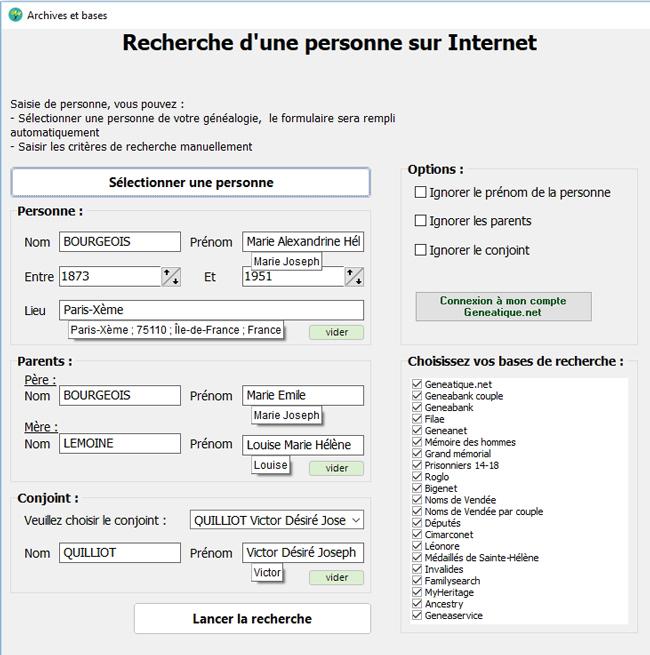Click the year stepper icon beside 1873
This screenshot has width=650, height=655.
tap(171, 277)
